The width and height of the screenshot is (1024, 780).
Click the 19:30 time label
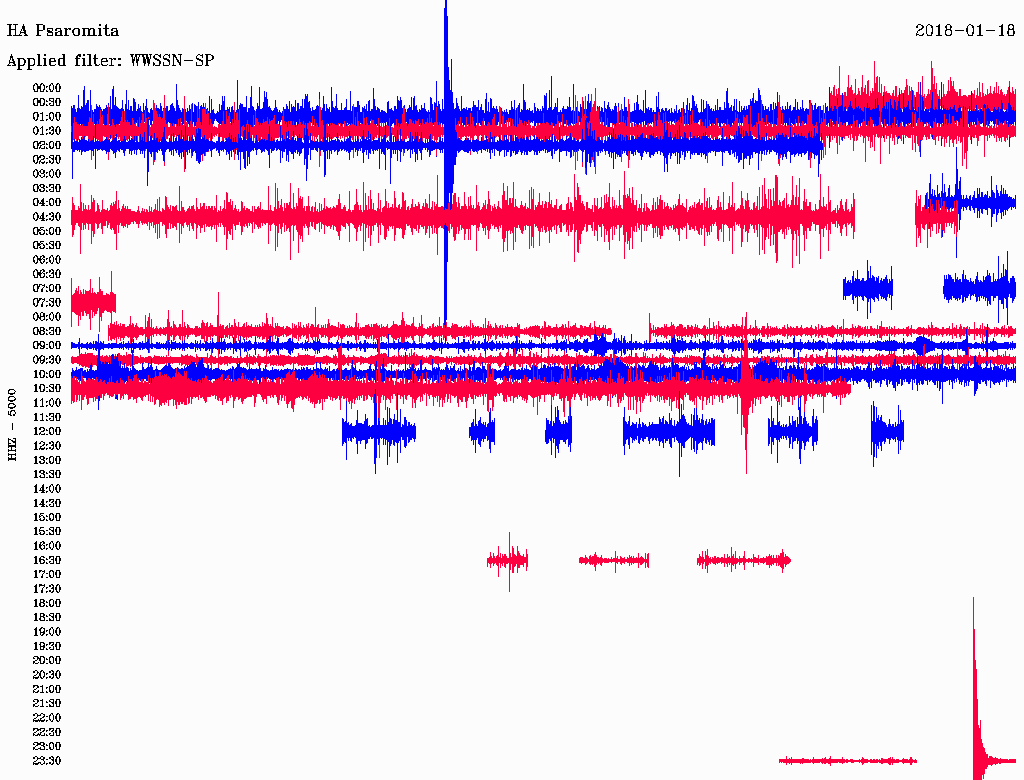point(47,646)
